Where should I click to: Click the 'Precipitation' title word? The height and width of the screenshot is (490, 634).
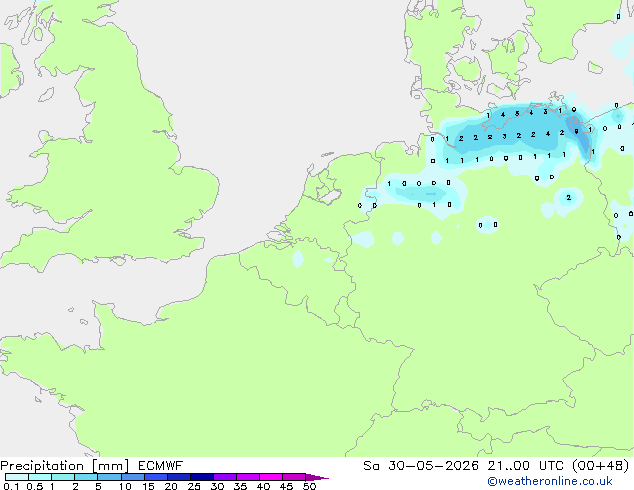(x=42, y=466)
